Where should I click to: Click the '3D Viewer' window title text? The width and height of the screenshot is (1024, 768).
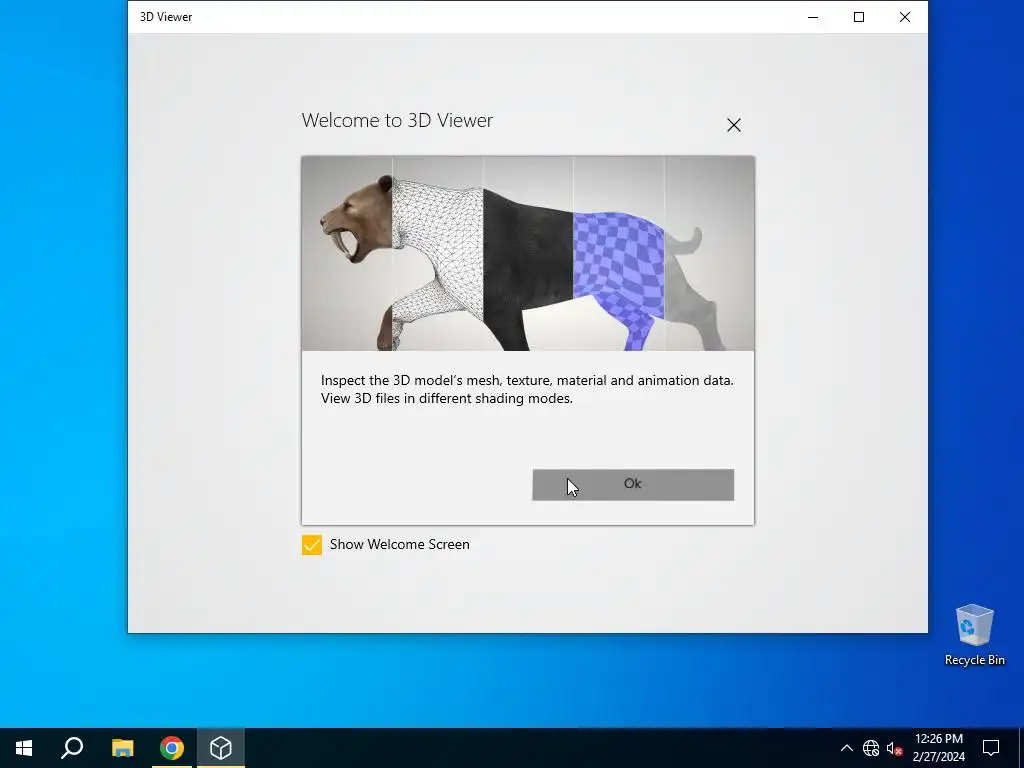(166, 17)
